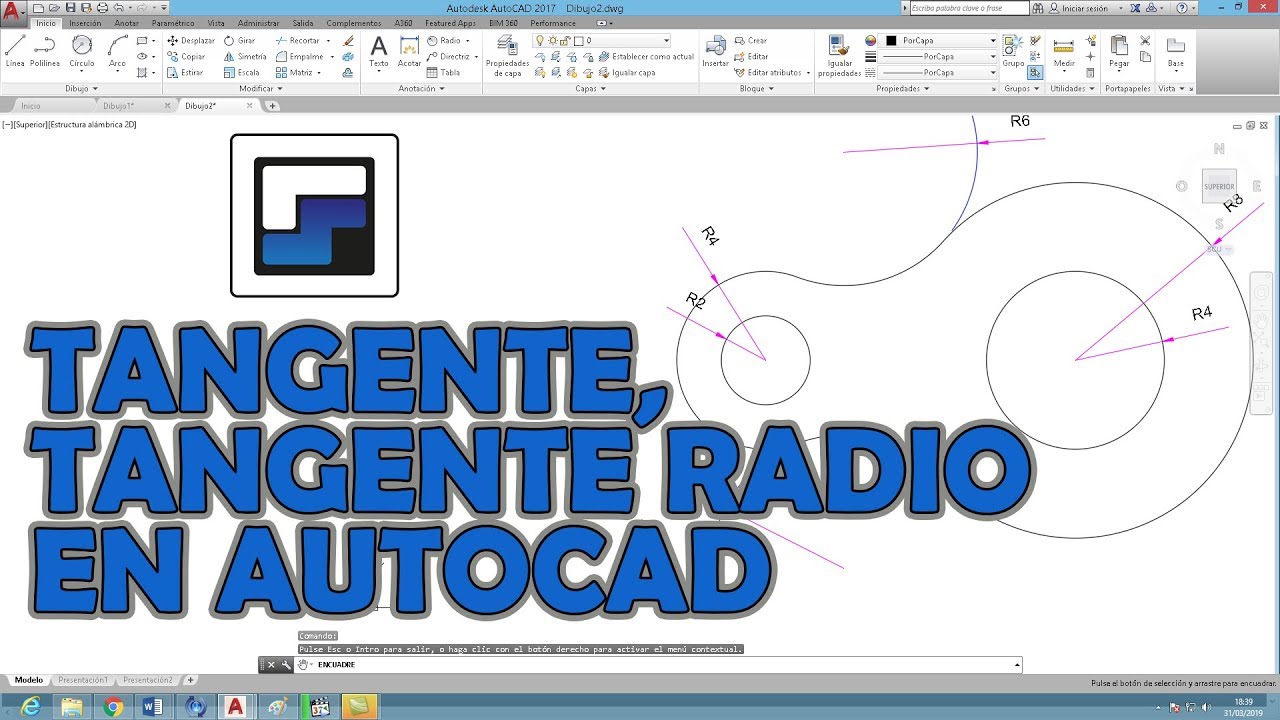
Task: Click the Desplazar move tool
Action: (191, 41)
